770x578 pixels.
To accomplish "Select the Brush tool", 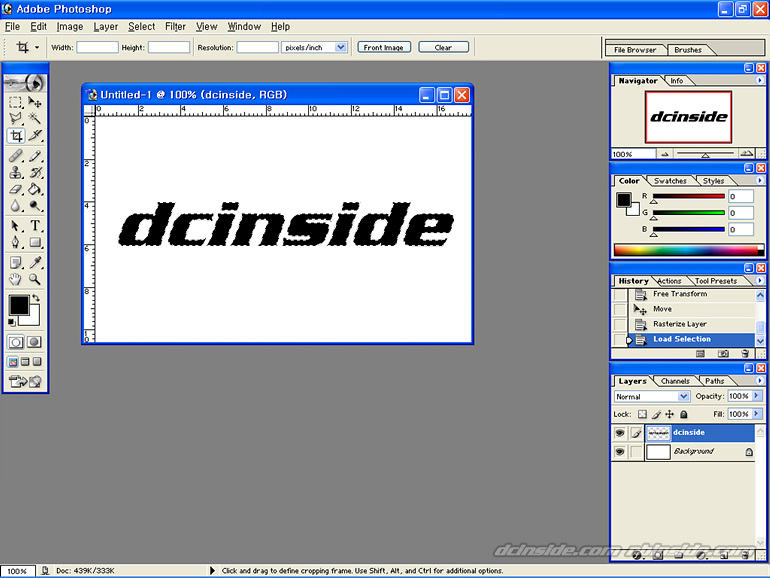I will (x=34, y=156).
